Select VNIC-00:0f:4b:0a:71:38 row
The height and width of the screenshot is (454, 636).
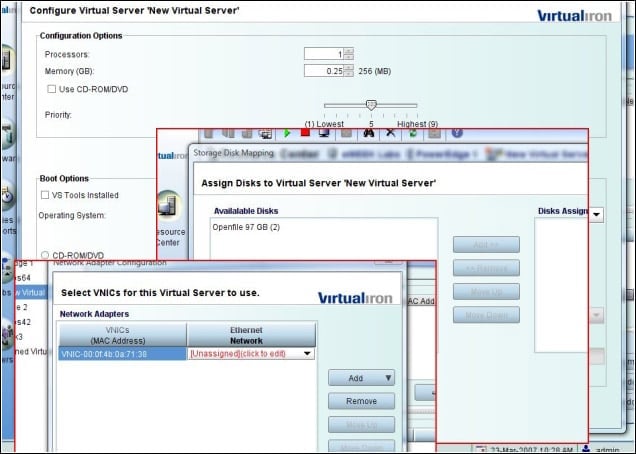pos(122,354)
